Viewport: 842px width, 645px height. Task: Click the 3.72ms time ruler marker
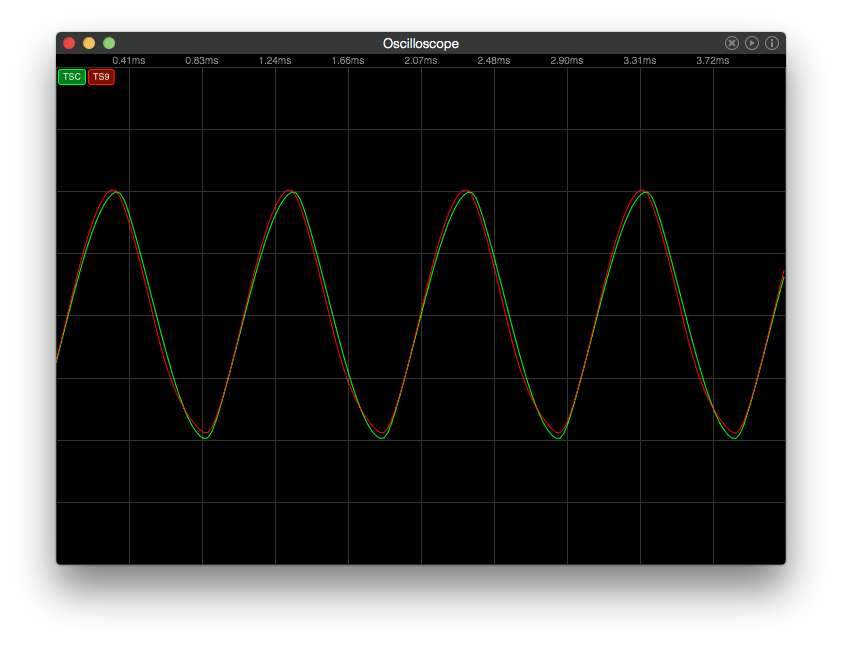click(713, 61)
